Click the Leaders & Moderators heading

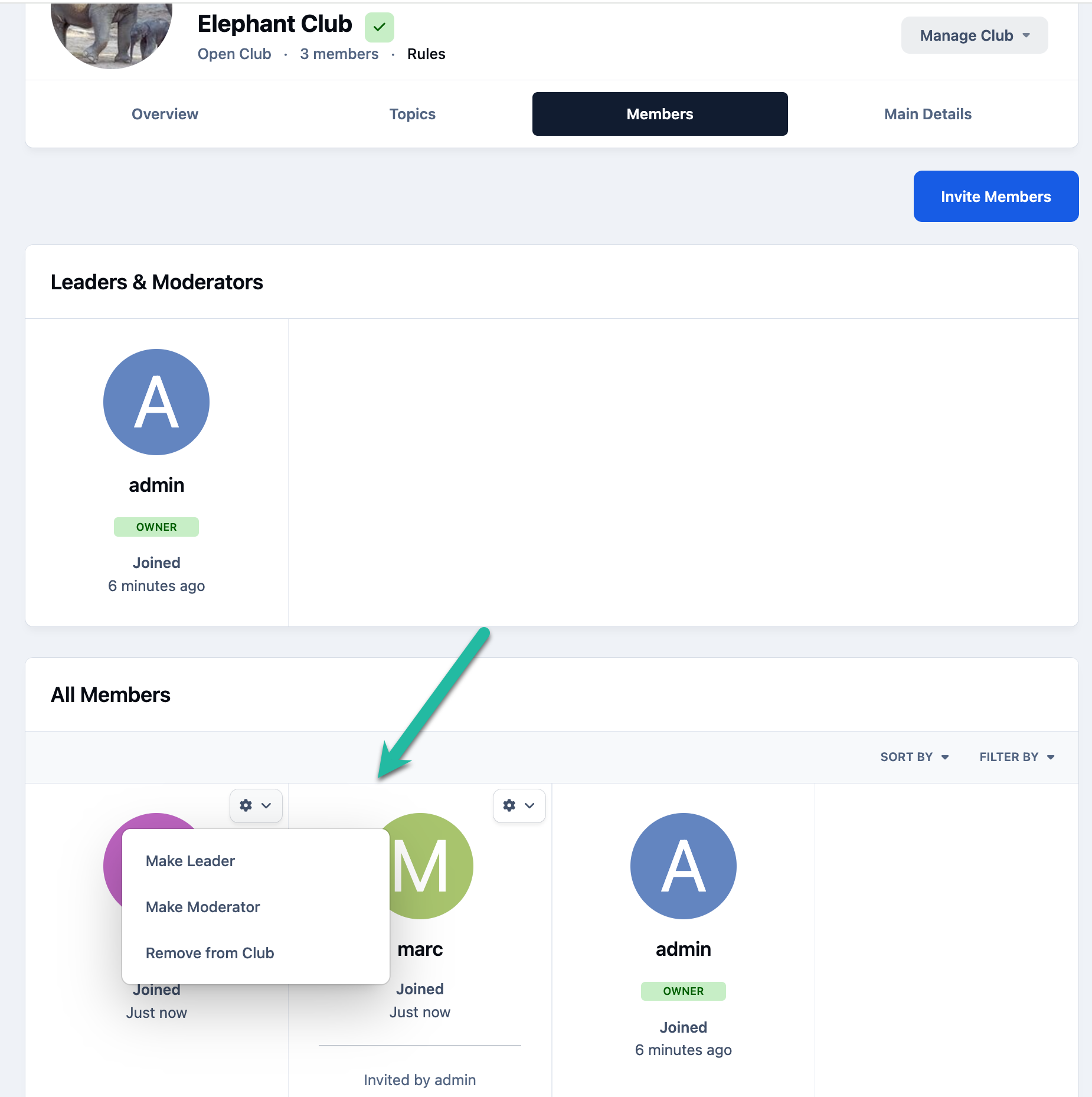(x=157, y=282)
